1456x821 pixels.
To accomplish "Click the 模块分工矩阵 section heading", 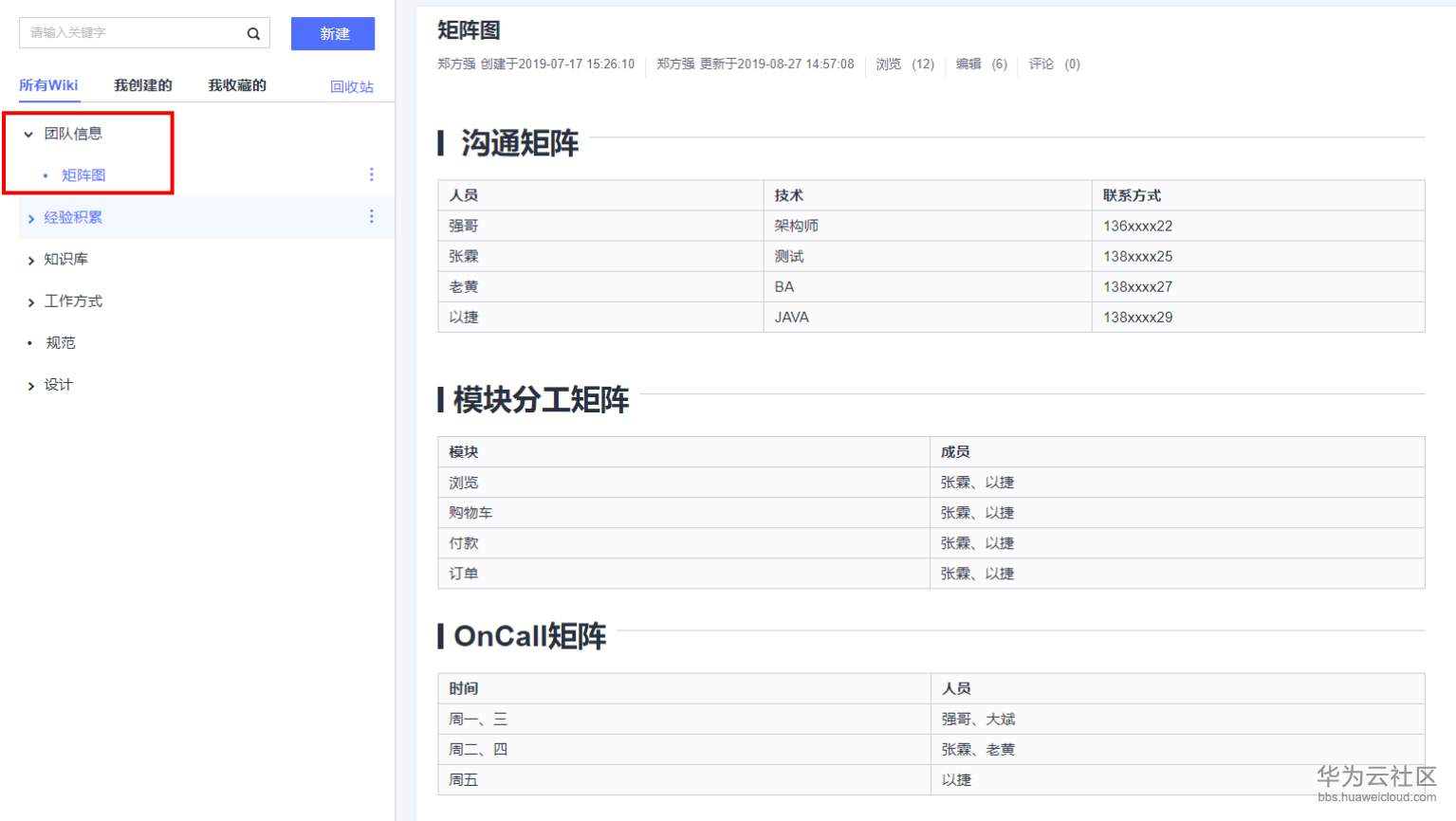I will 541,400.
